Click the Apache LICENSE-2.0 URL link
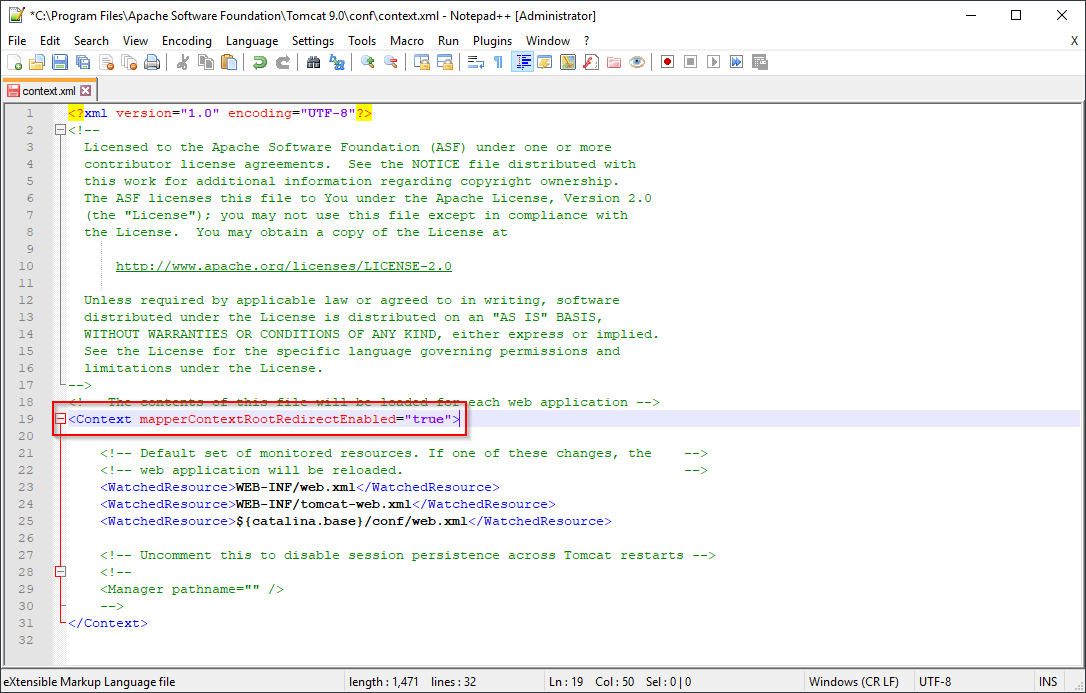The width and height of the screenshot is (1086, 693). click(x=283, y=266)
